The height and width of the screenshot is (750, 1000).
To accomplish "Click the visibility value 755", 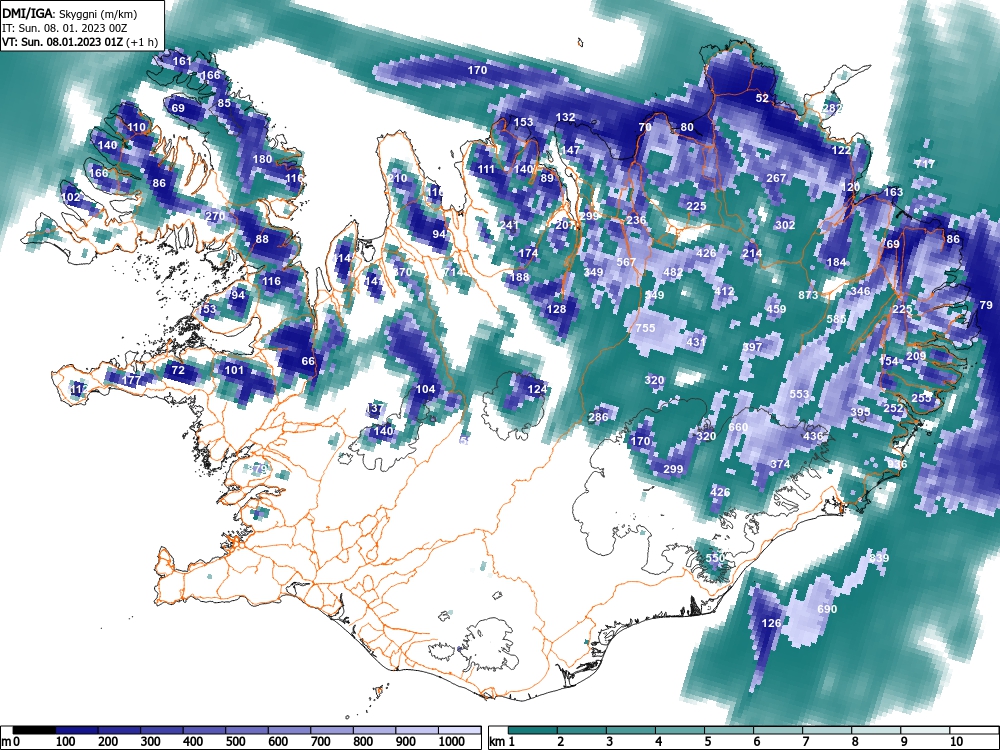I will 645,328.
